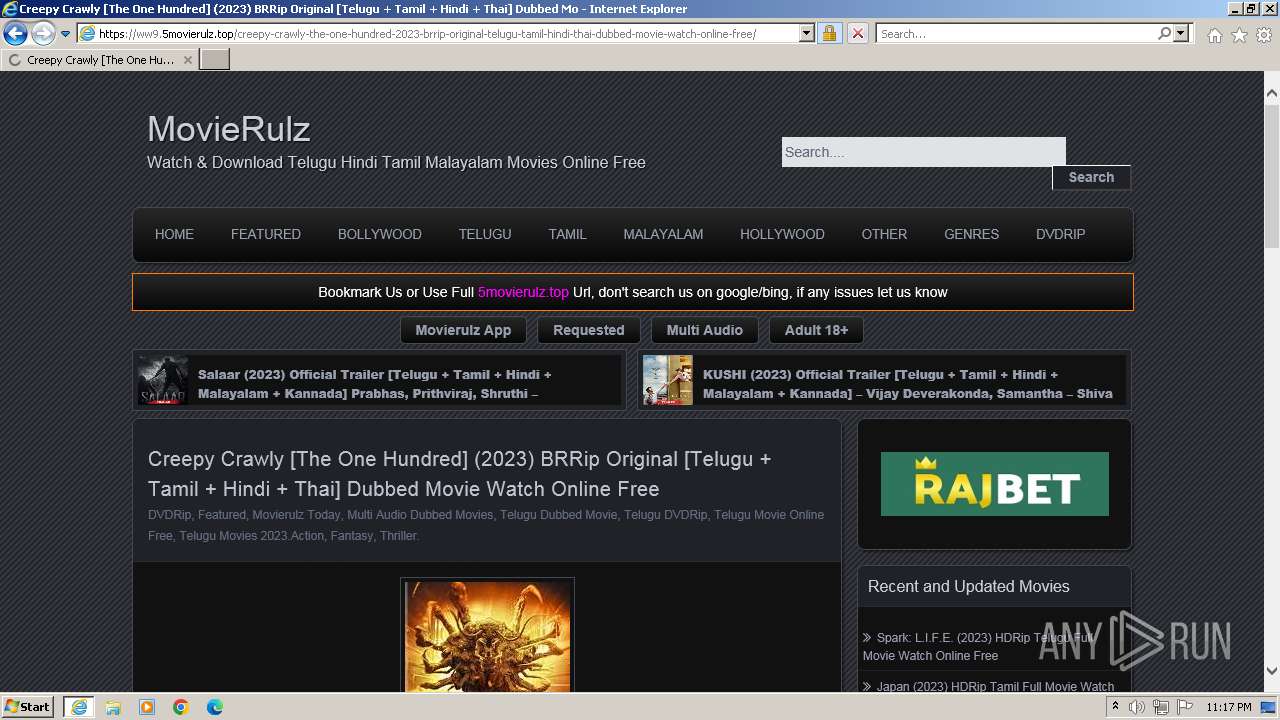Open the OTHER menu item
The image size is (1280, 720).
pos(884,234)
